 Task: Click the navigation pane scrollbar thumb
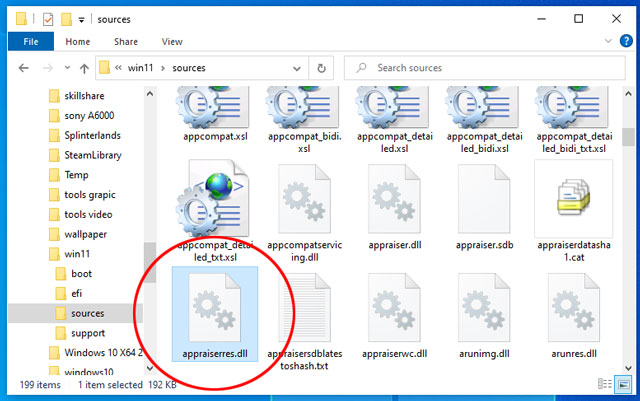coord(150,262)
